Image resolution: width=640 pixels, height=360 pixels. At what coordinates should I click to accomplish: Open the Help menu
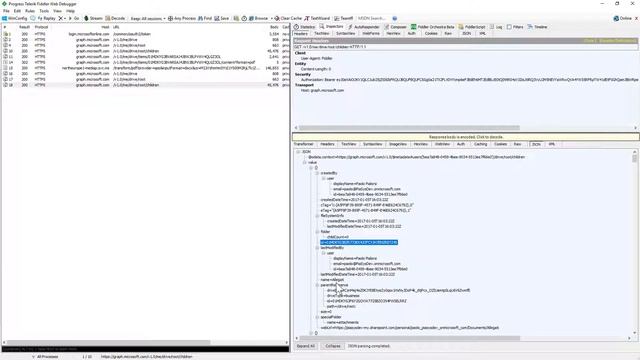click(71, 11)
